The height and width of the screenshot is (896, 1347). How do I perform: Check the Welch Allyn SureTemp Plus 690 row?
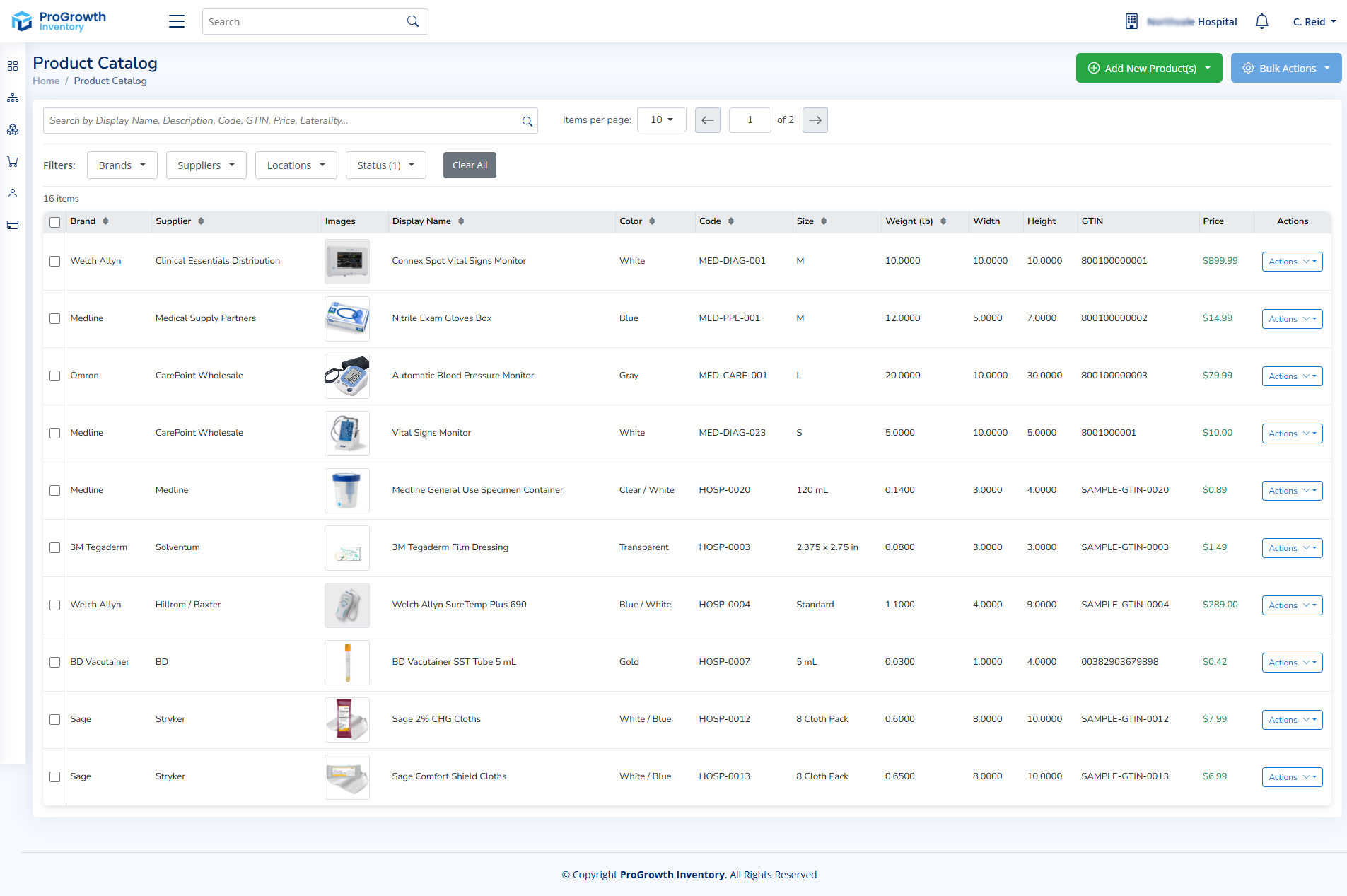click(55, 605)
